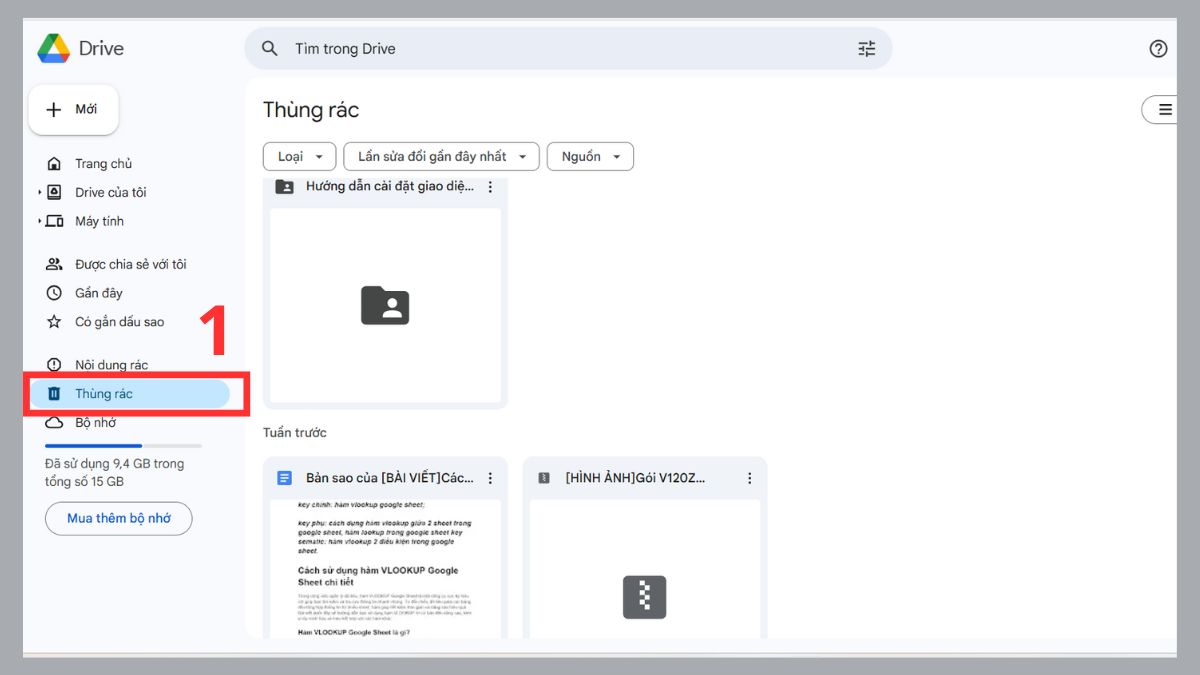1200x675 pixels.
Task: Switch to list layout view
Action: click(x=1163, y=110)
